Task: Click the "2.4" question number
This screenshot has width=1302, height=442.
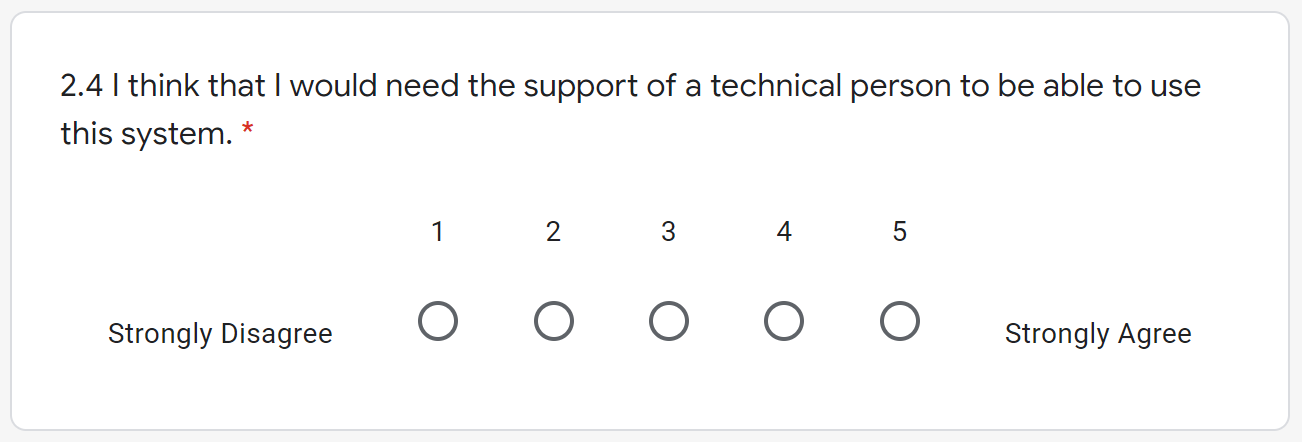Action: coord(82,87)
